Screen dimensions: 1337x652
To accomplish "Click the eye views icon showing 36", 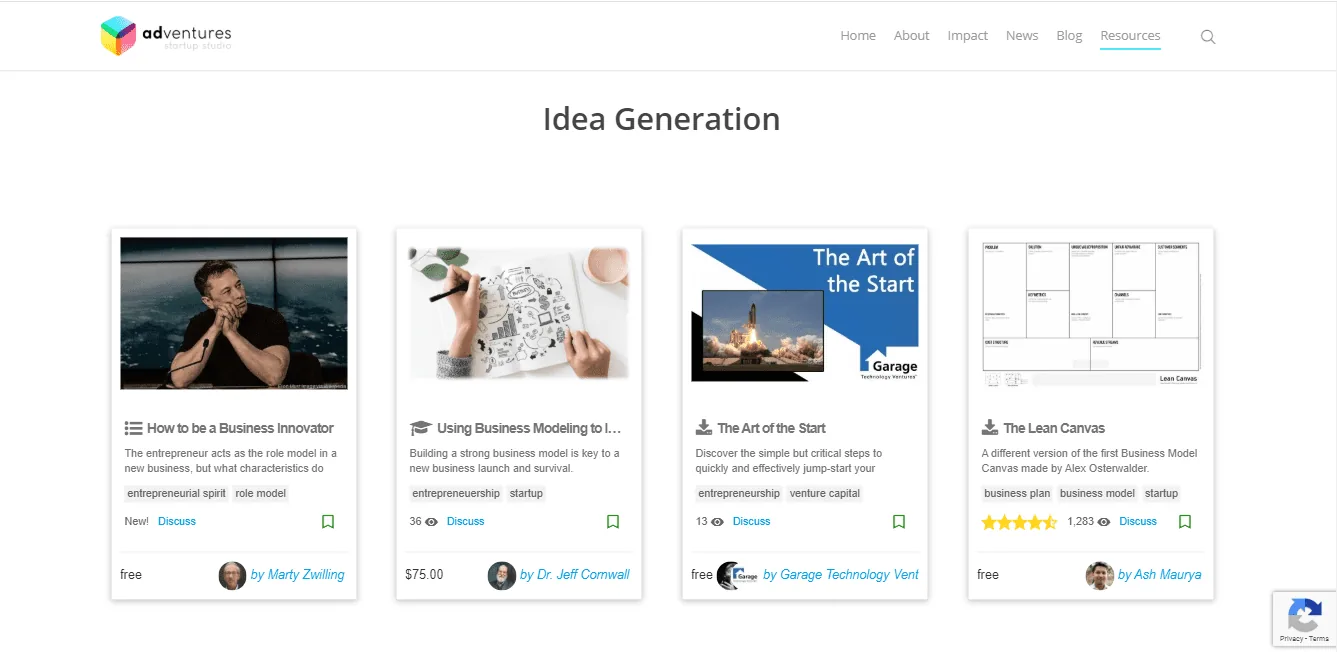I will point(432,522).
